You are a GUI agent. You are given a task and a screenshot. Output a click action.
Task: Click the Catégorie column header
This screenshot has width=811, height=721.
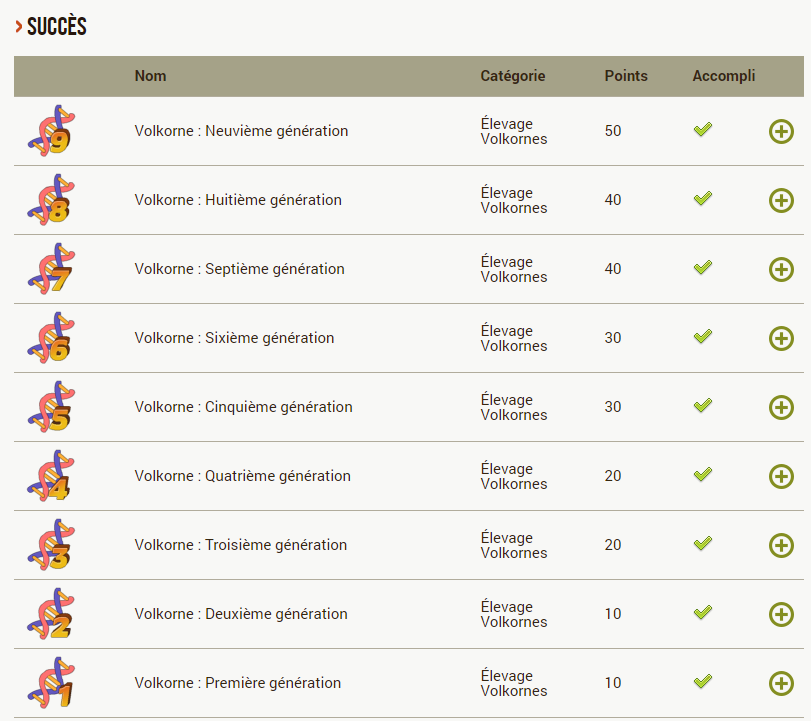point(513,76)
